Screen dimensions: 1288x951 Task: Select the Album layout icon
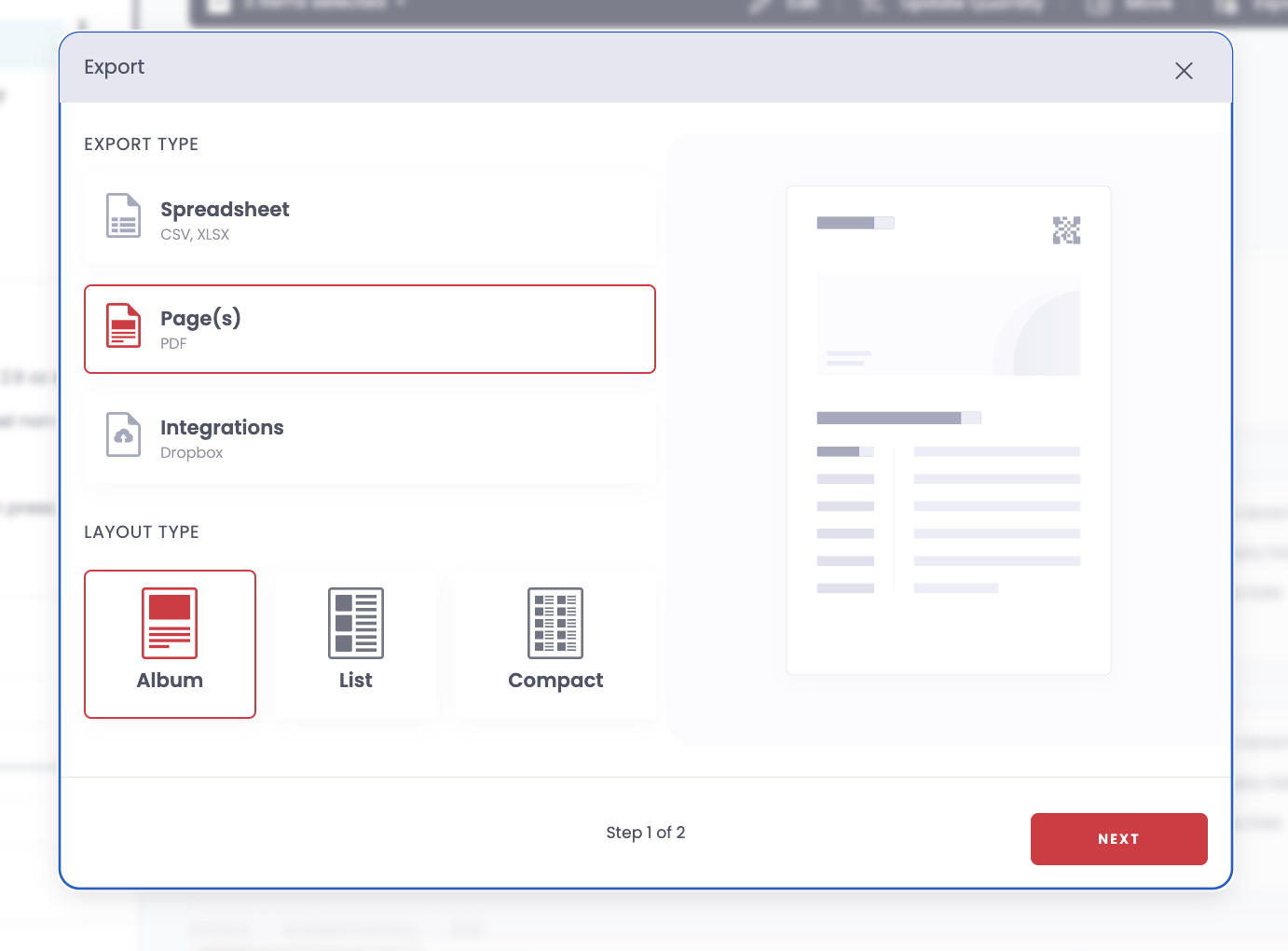click(170, 622)
